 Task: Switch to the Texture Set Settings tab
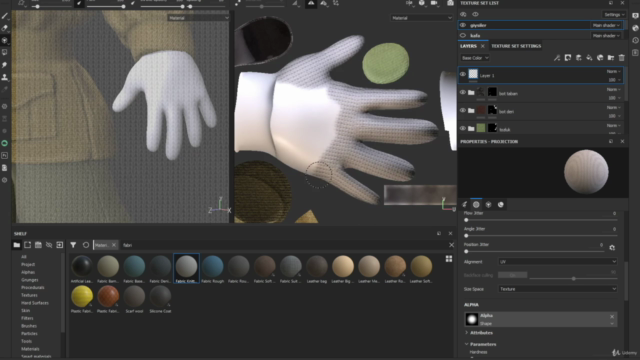pyautogui.click(x=516, y=46)
